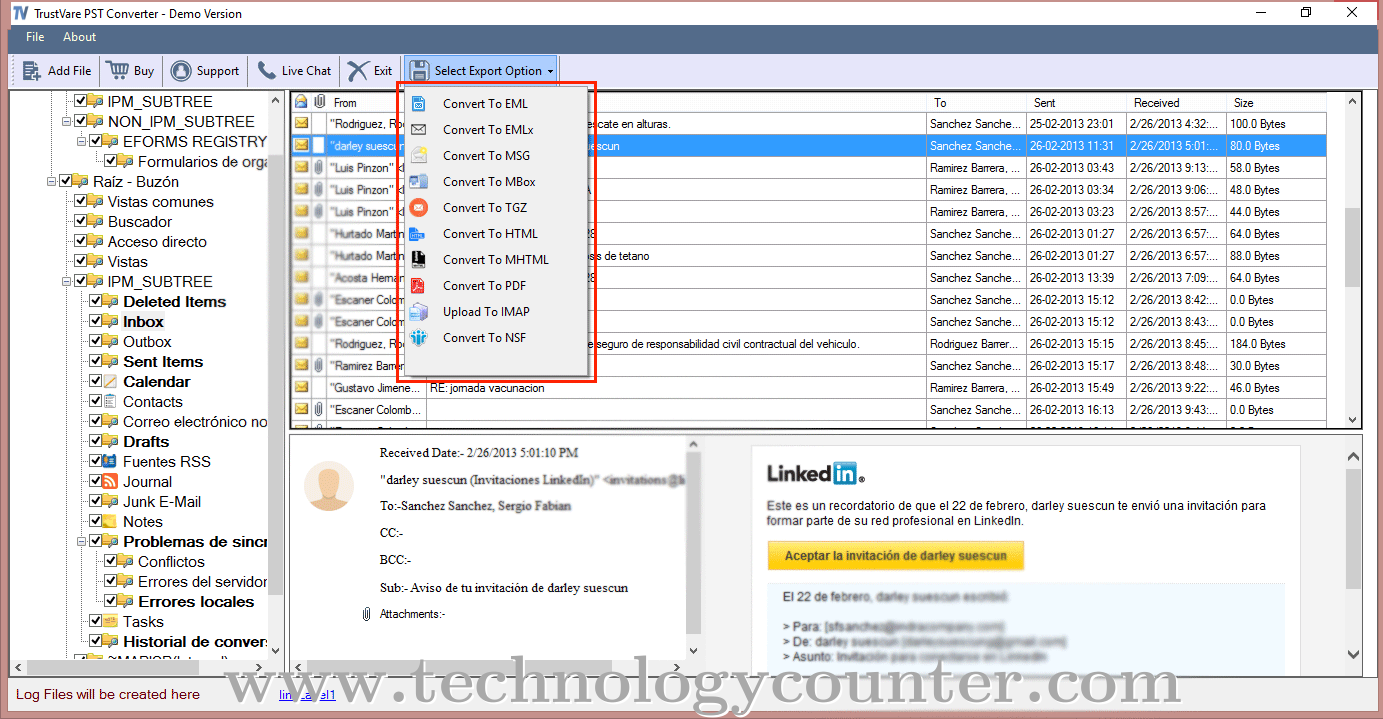Viewport: 1383px width, 719px height.
Task: Collapse the Raíz - Buzón tree node
Action: click(x=52, y=181)
